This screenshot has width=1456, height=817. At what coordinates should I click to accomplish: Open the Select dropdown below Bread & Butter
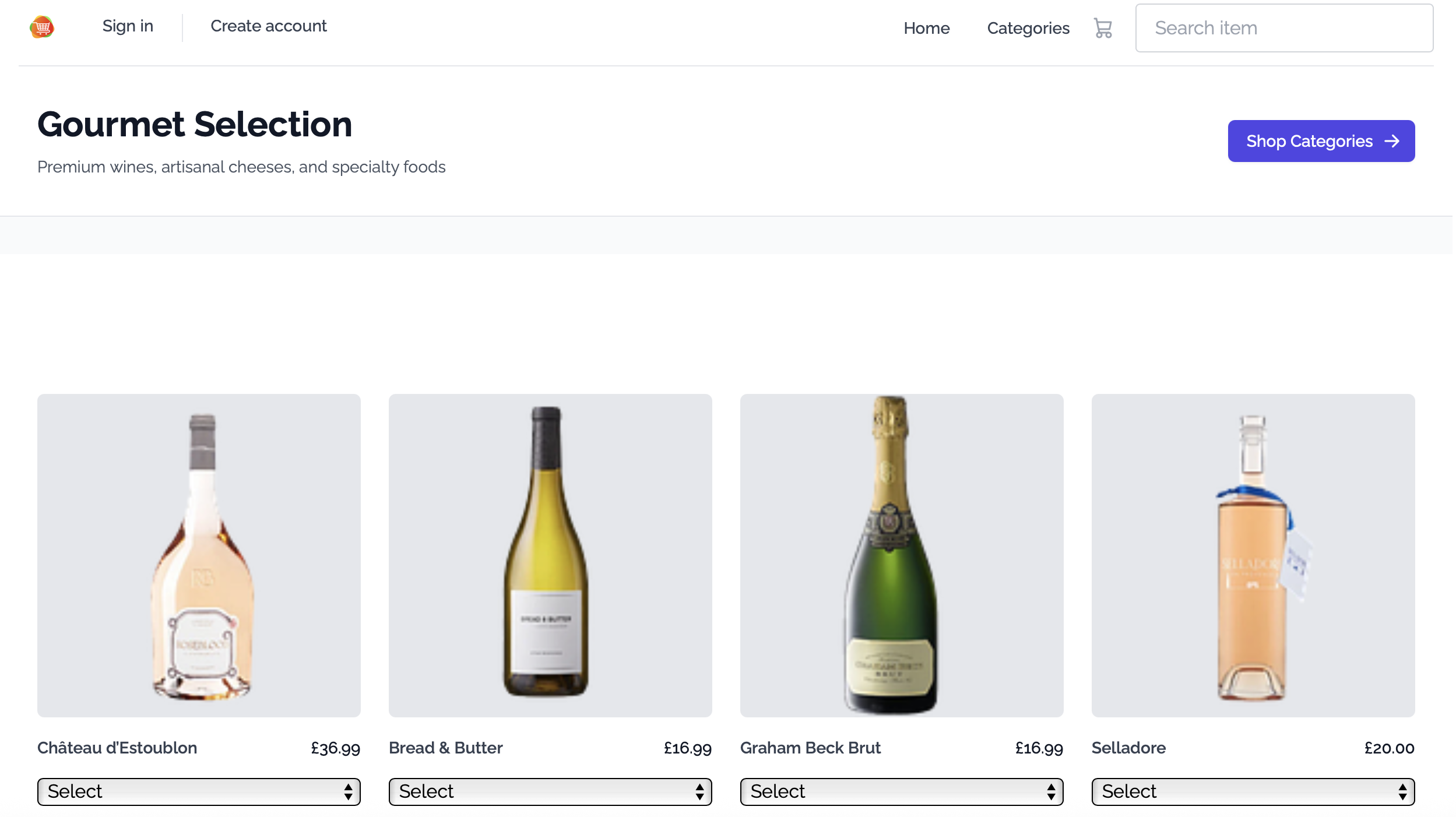[x=550, y=791]
